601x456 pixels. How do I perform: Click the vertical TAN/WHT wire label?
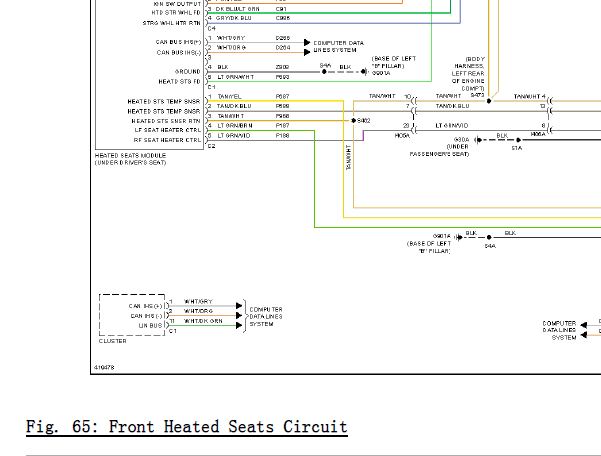(x=348, y=157)
